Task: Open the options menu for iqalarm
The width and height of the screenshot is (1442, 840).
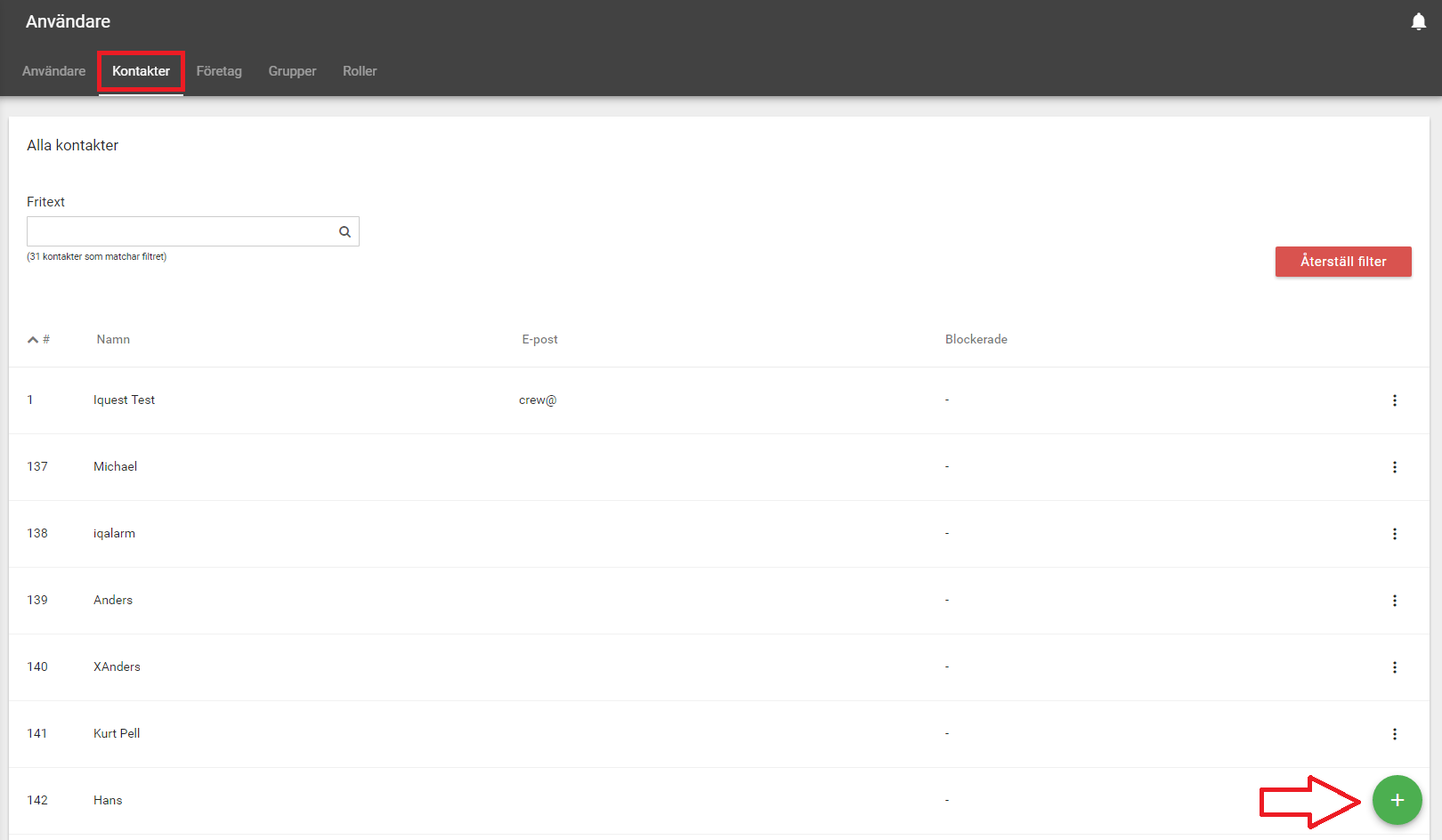Action: pyautogui.click(x=1395, y=534)
